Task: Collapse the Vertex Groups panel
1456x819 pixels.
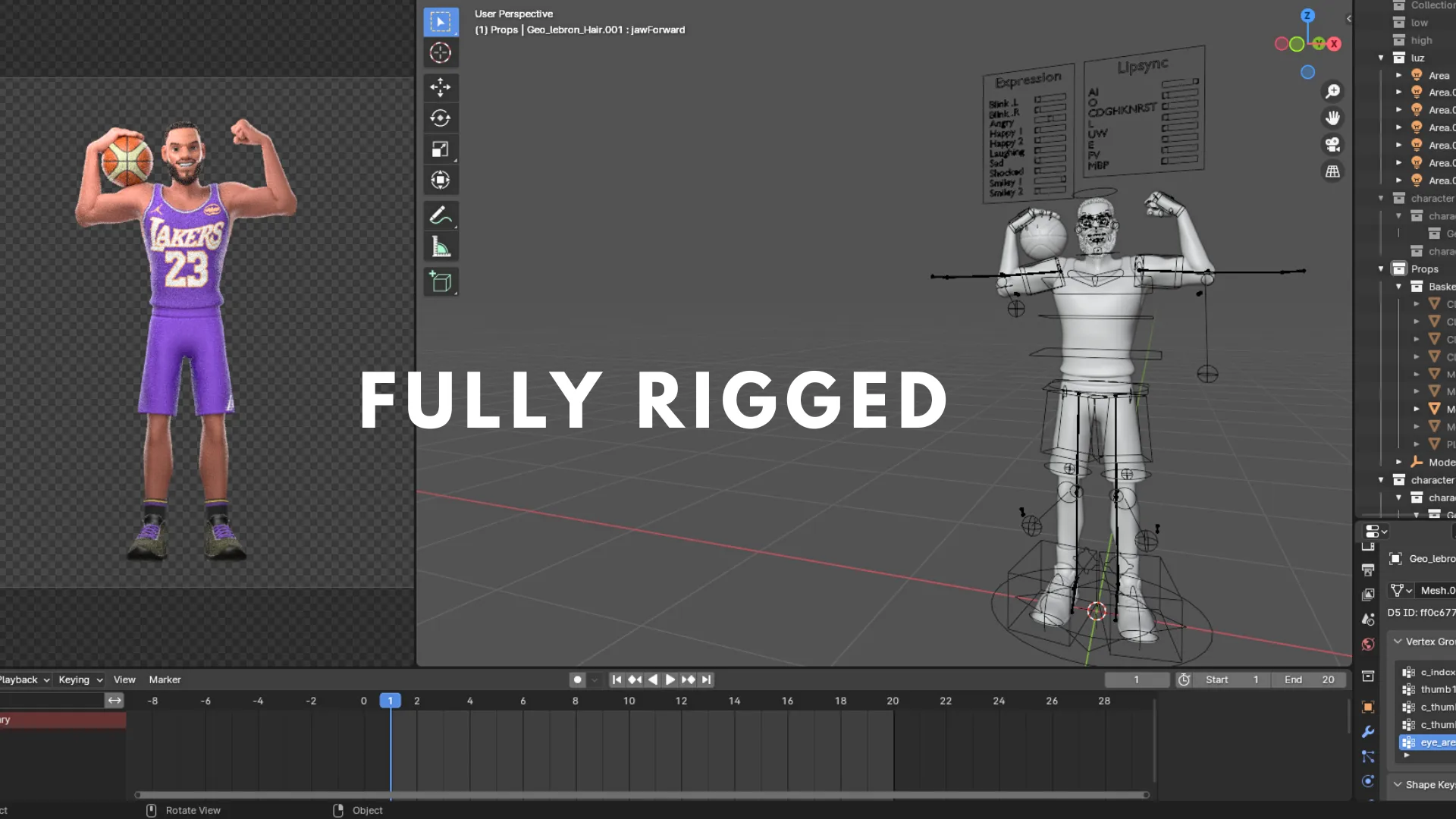Action: (x=1398, y=642)
